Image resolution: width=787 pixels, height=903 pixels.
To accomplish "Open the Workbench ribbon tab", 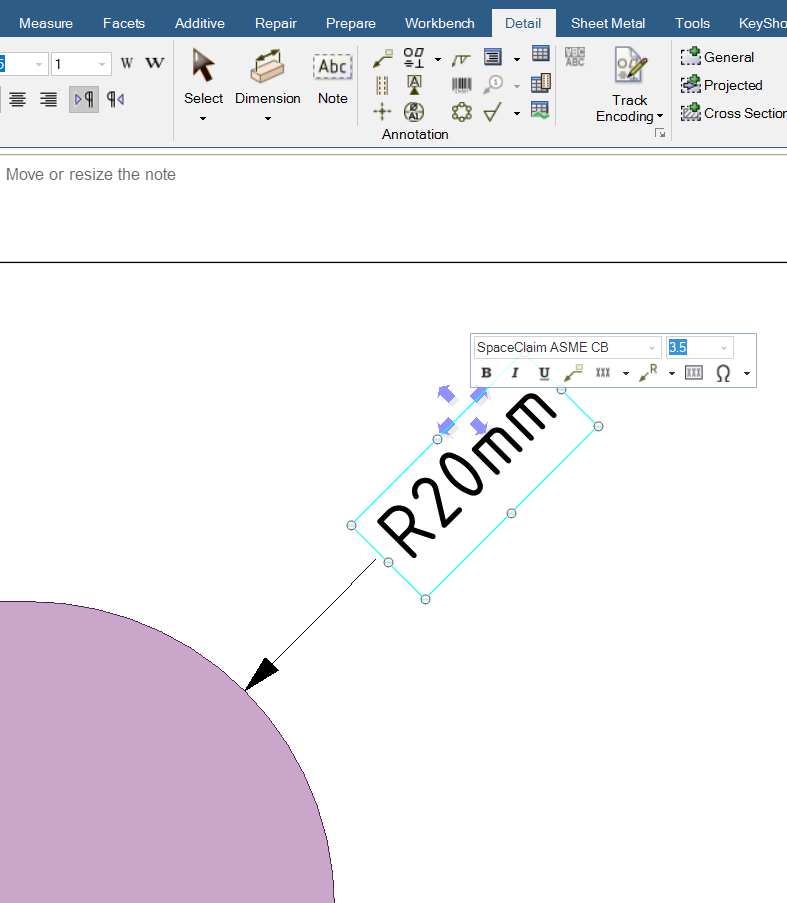I will pyautogui.click(x=439, y=23).
